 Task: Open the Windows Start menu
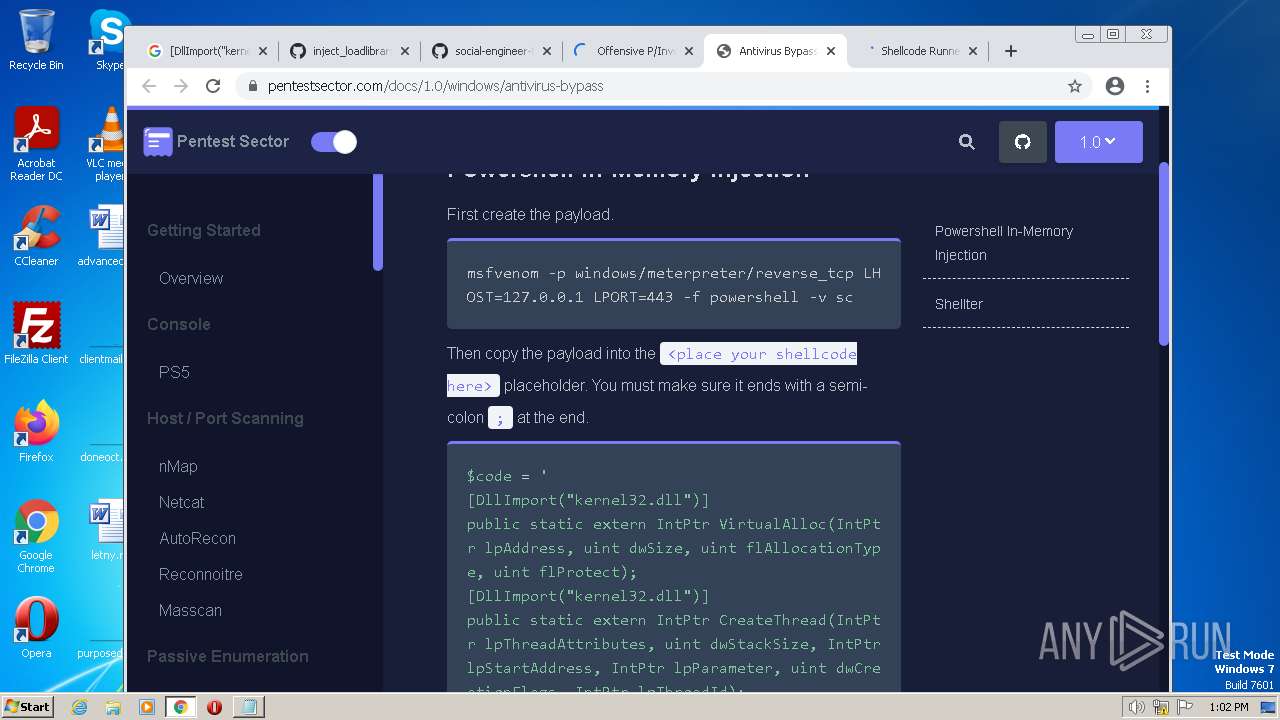click(28, 706)
